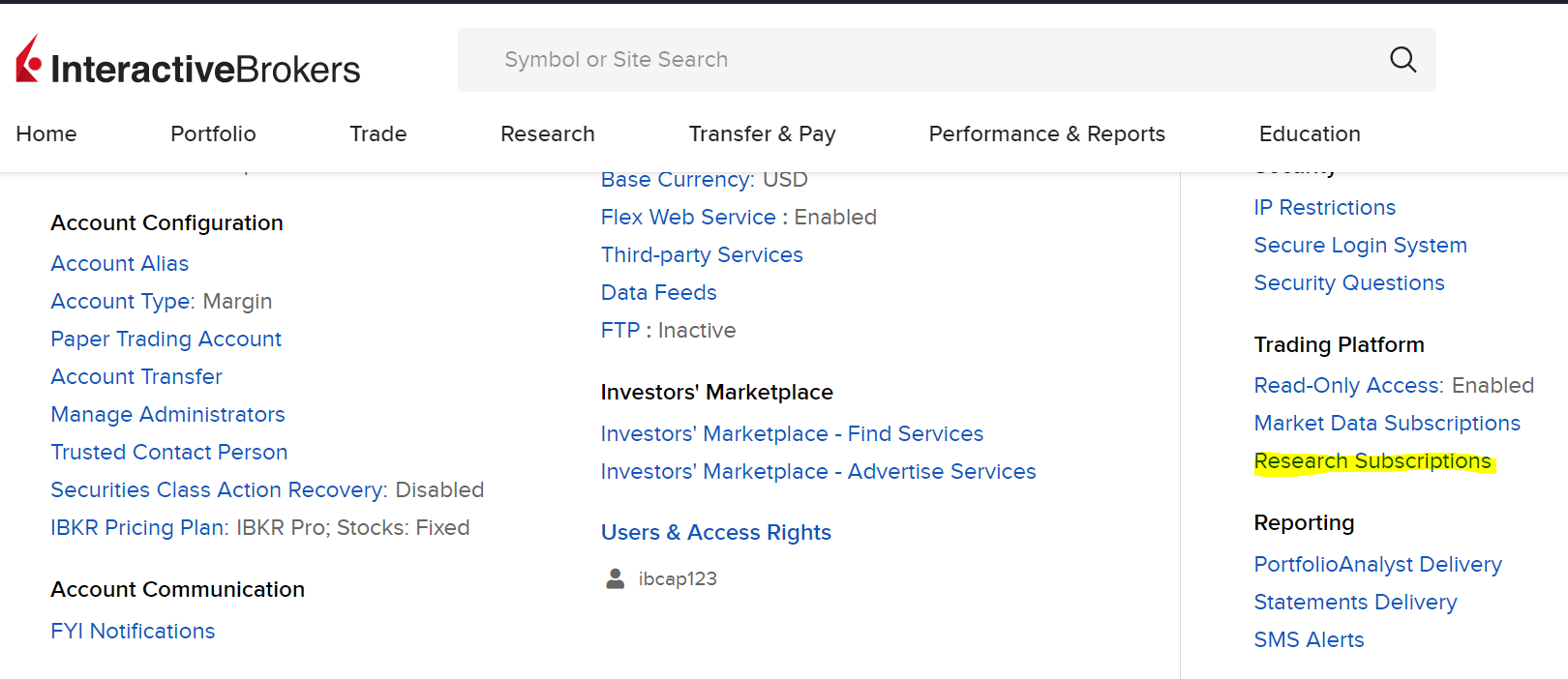This screenshot has width=1568, height=679.
Task: Open the Portfolio menu
Action: click(x=213, y=133)
